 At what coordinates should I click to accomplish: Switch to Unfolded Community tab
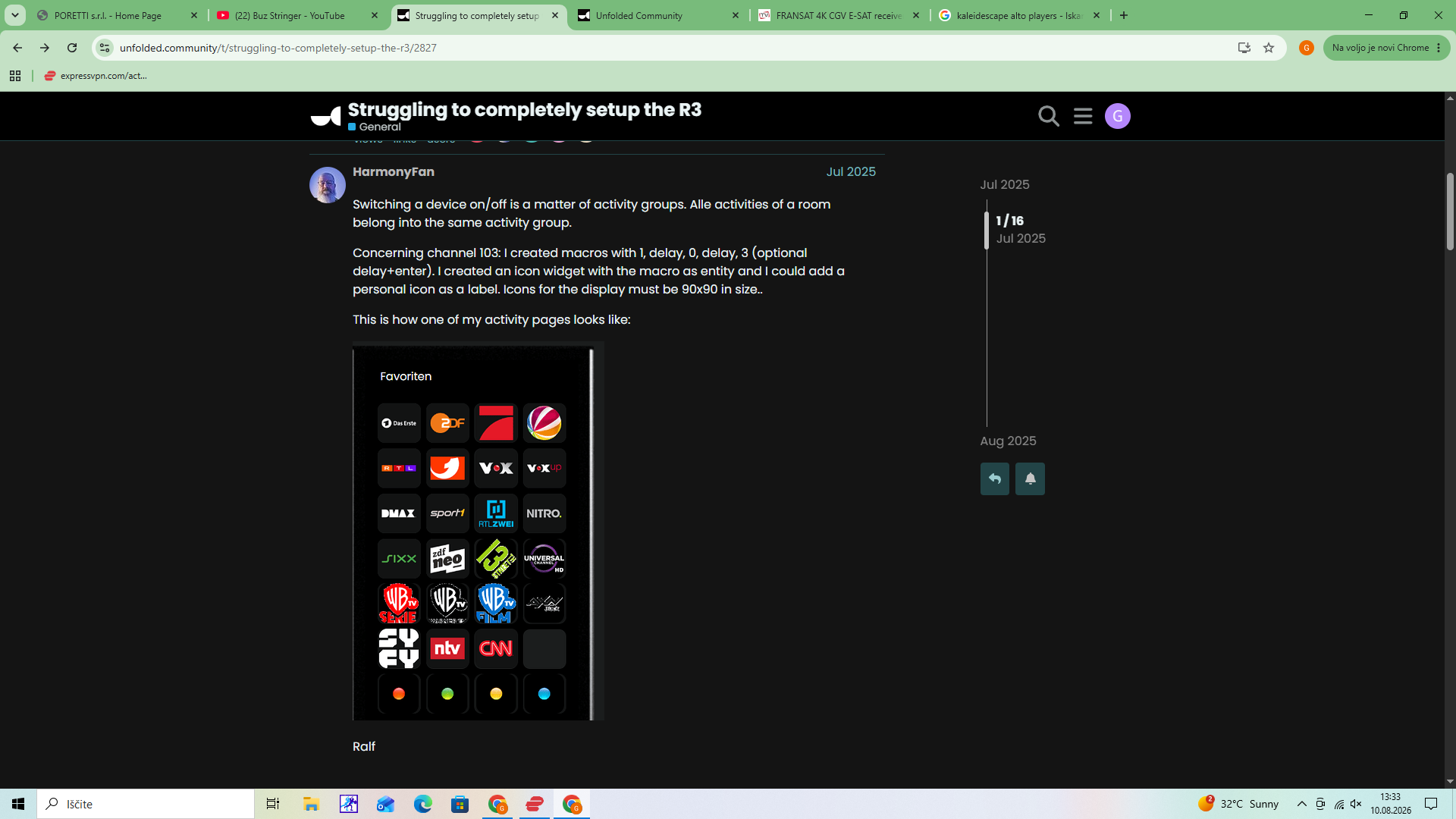coord(658,15)
